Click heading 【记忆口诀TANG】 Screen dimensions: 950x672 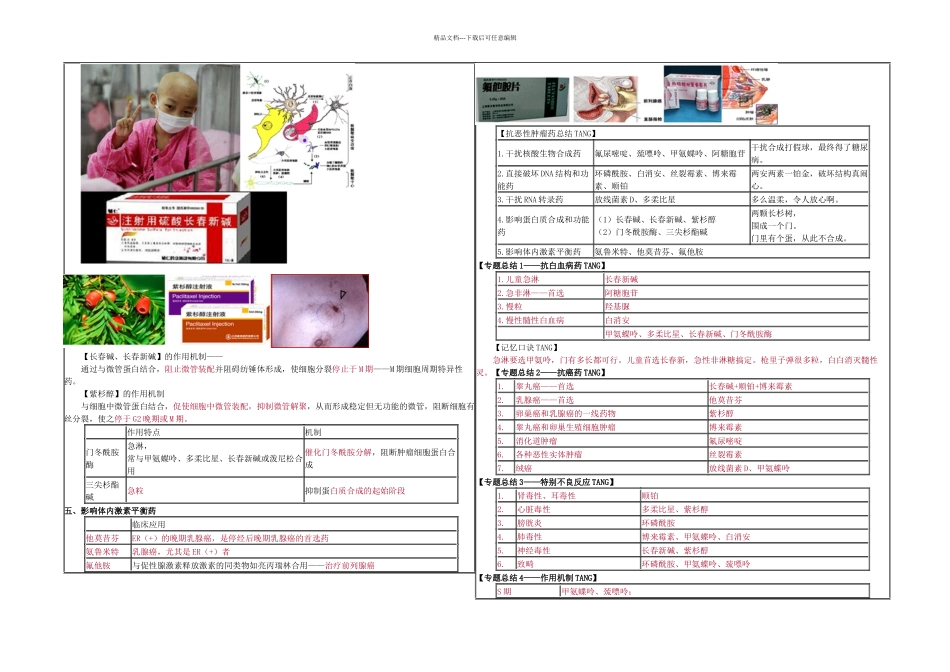(526, 348)
